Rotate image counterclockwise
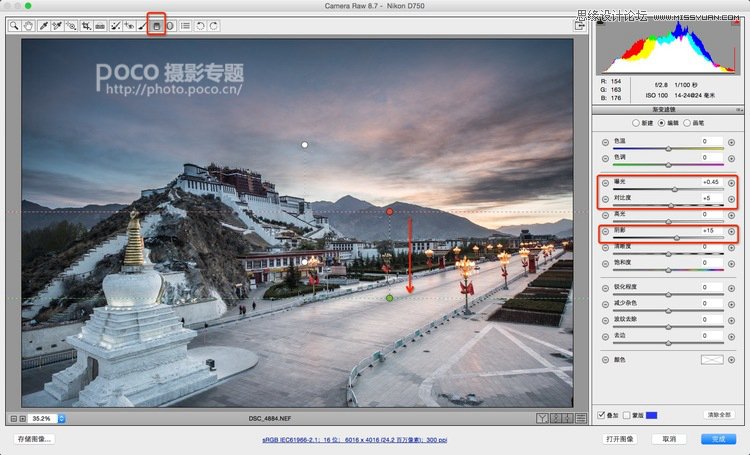750x455 pixels. coord(200,26)
